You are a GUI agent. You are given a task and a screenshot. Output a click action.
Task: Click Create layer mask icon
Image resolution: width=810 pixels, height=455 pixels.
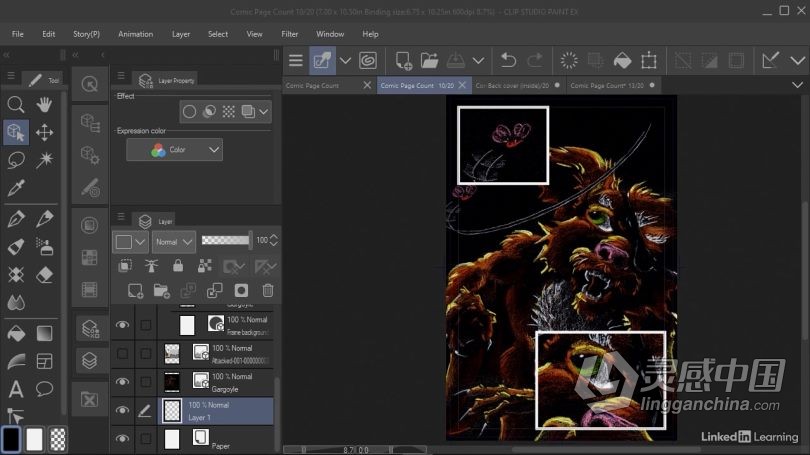[241, 291]
